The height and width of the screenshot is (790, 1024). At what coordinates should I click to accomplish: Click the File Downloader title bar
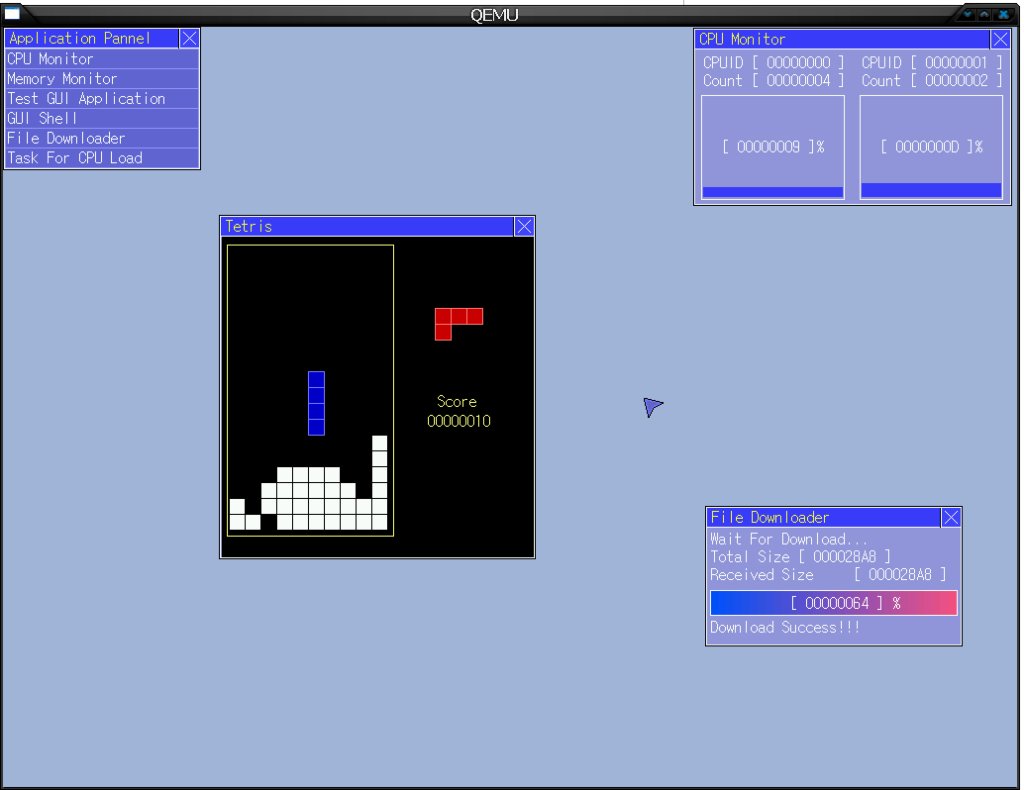pos(824,518)
